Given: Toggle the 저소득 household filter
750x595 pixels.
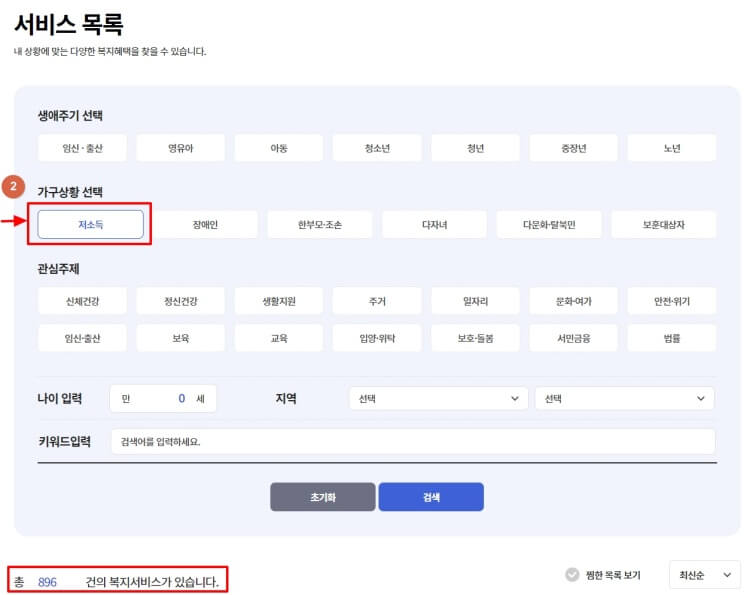Looking at the screenshot, I should point(90,224).
